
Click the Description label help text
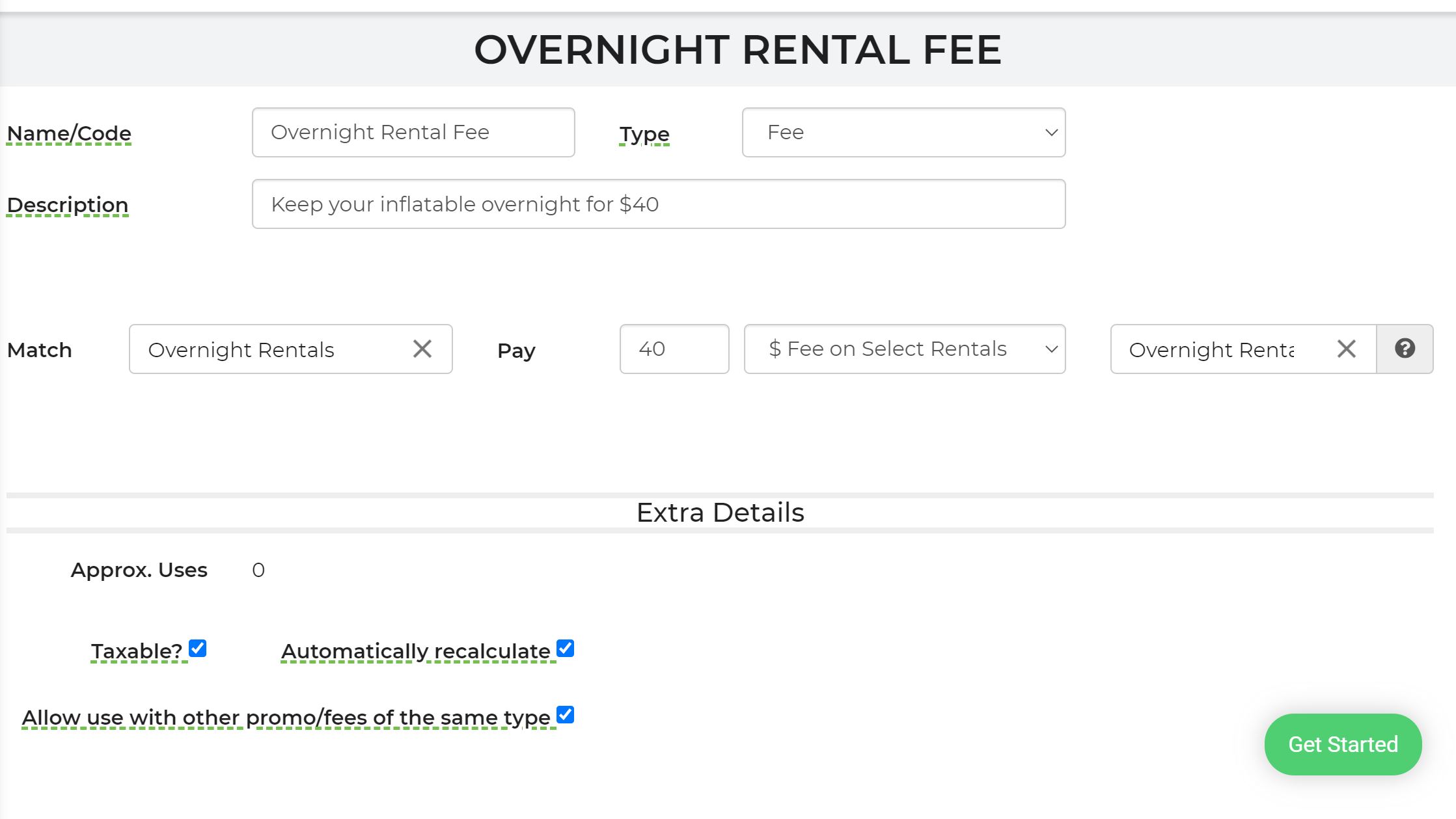68,205
